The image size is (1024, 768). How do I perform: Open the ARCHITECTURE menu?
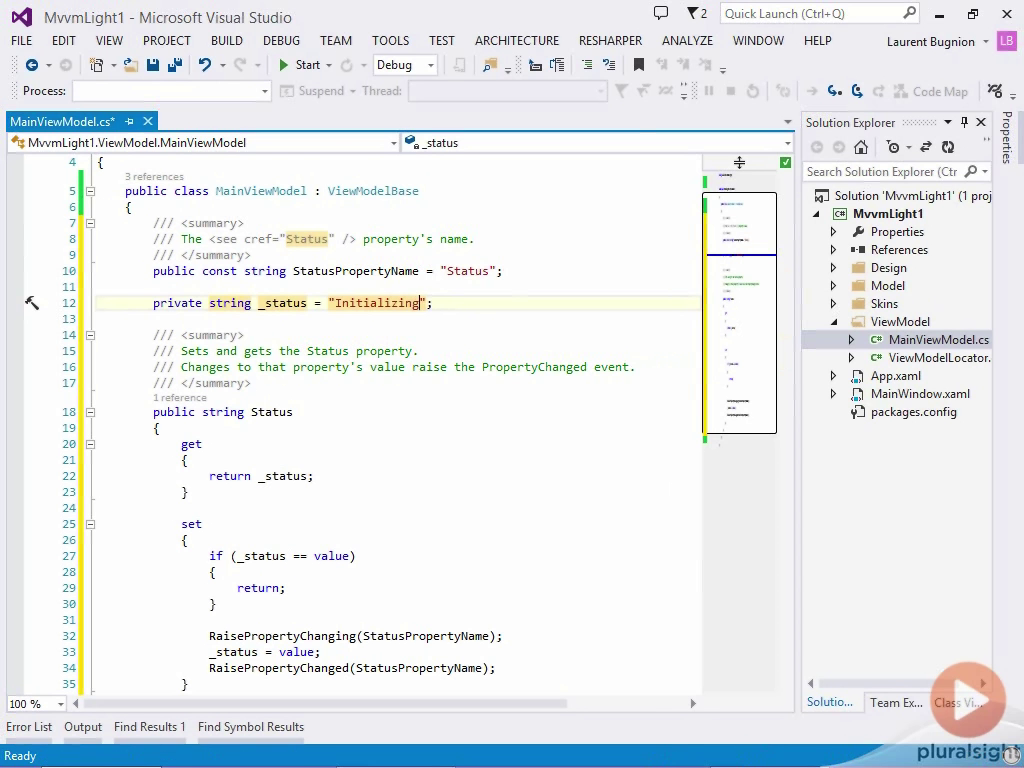pos(517,40)
